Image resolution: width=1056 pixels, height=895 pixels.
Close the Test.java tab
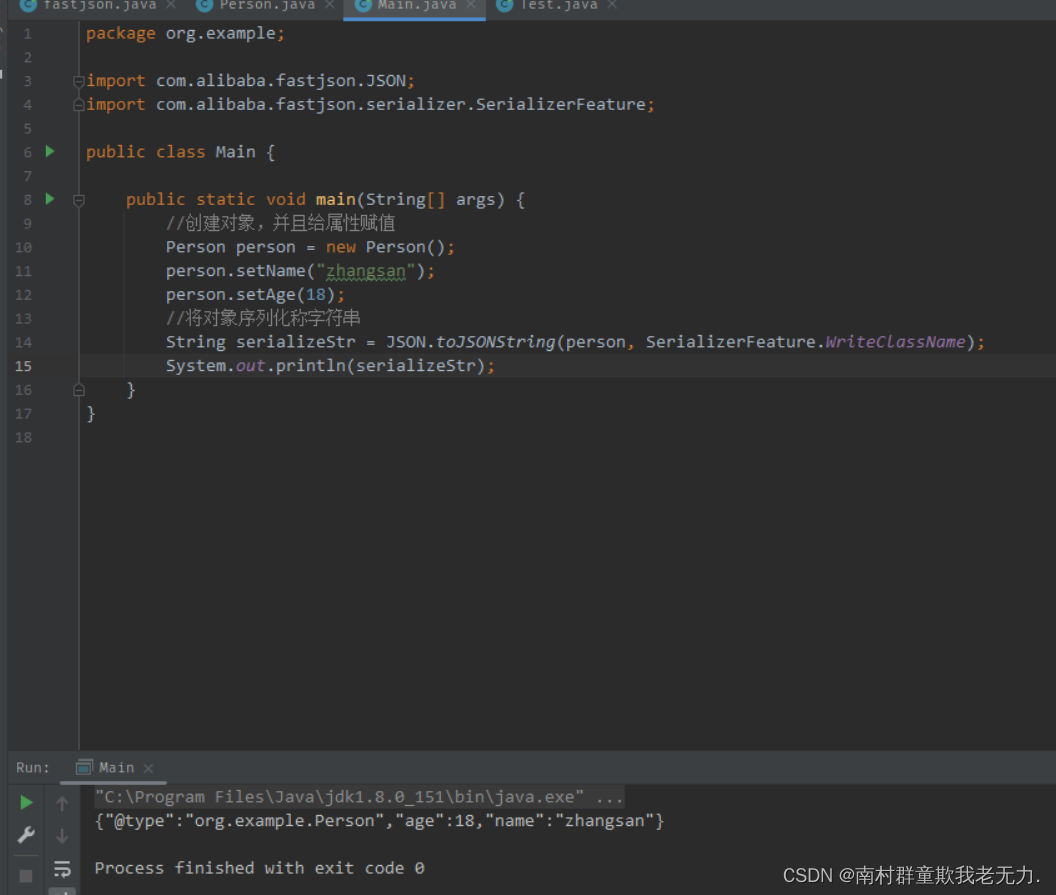(612, 5)
